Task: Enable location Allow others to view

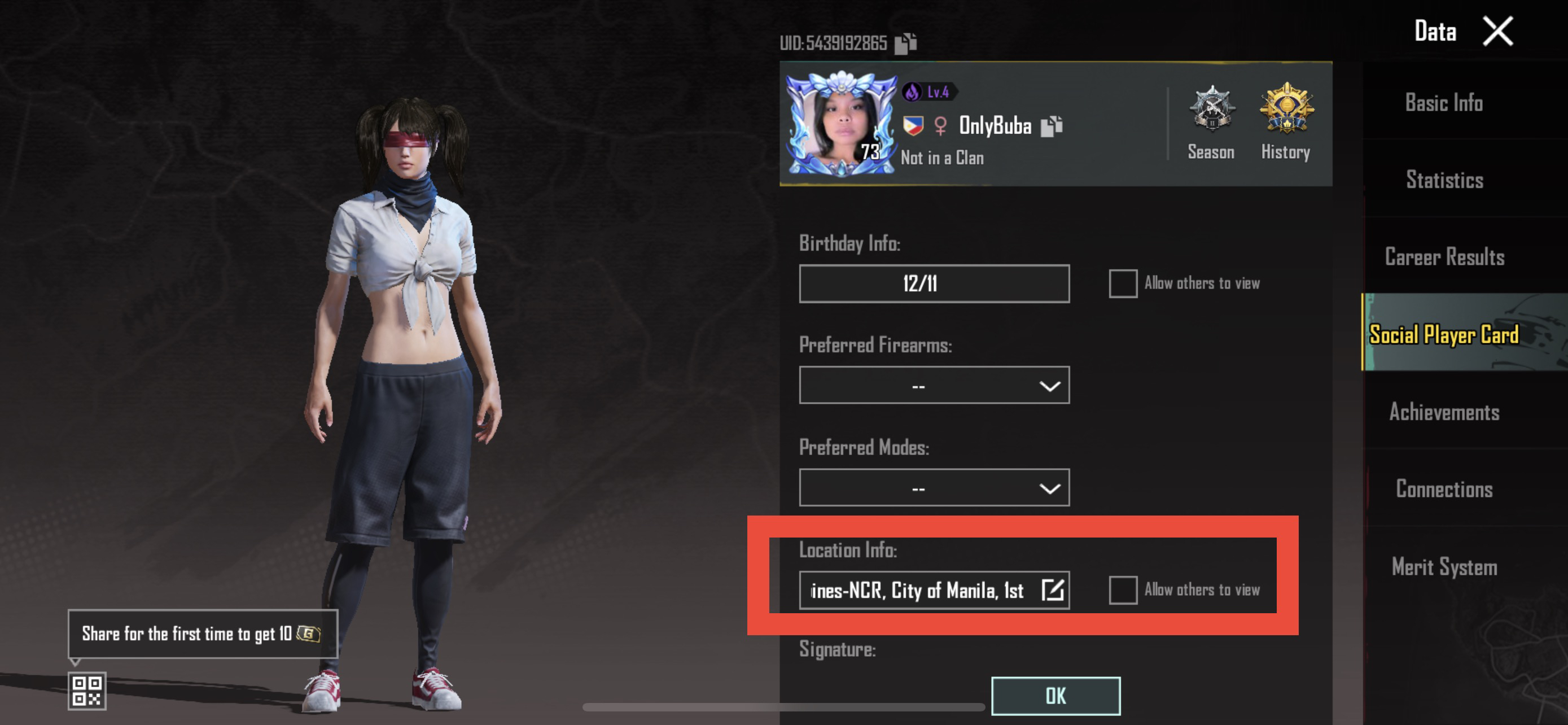Action: (x=1123, y=590)
